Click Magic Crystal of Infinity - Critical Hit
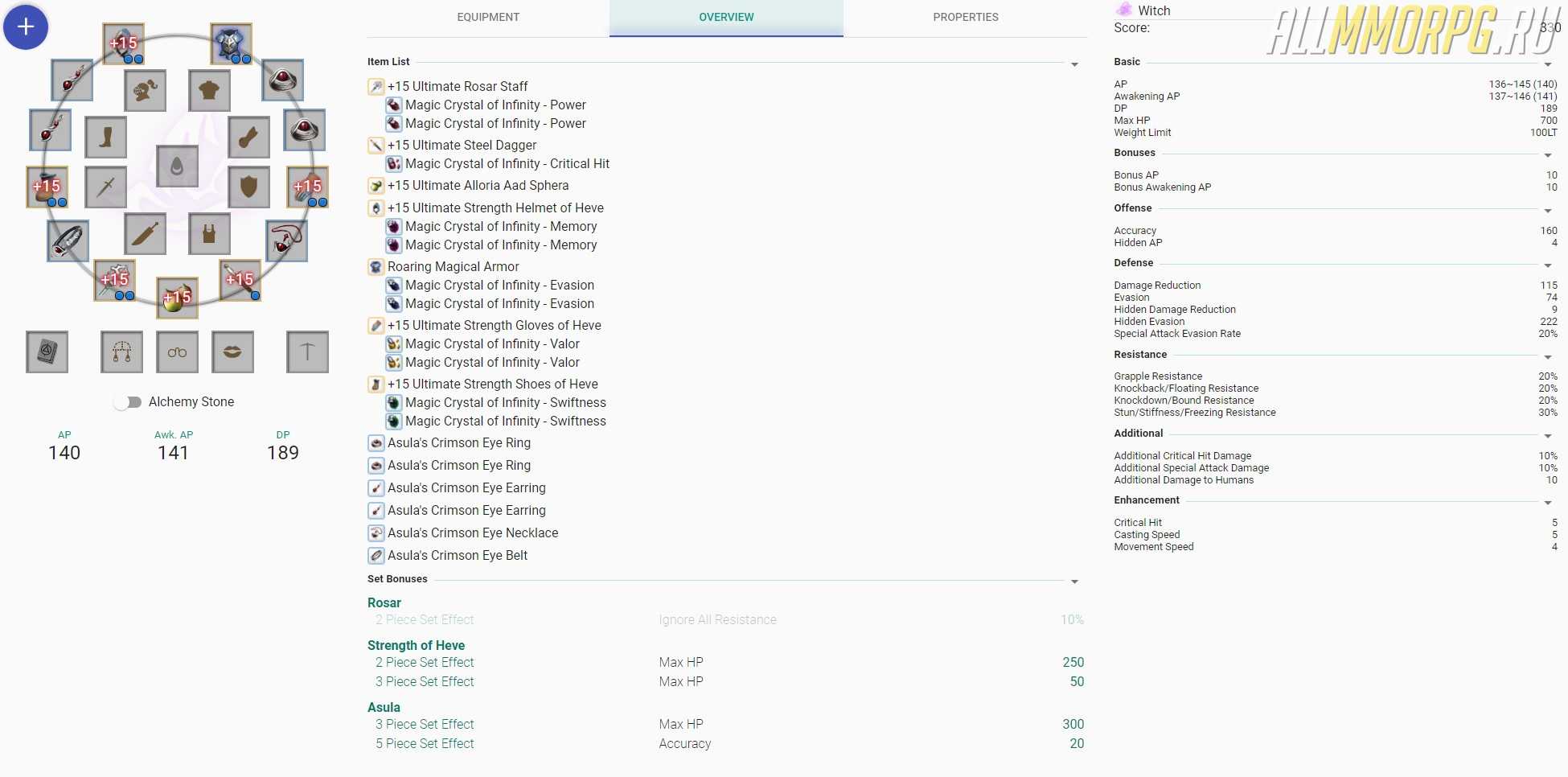The image size is (1568, 777). [507, 163]
